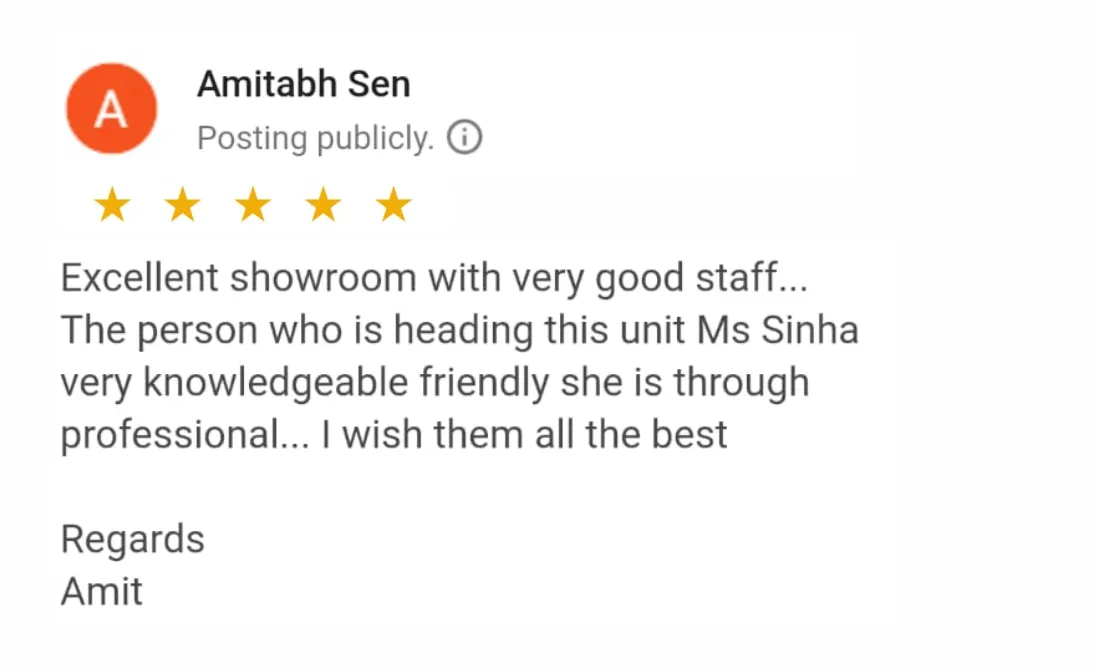This screenshot has height=669, width=1097.
Task: Click the "Posting publicly." label
Action: pyautogui.click(x=316, y=138)
